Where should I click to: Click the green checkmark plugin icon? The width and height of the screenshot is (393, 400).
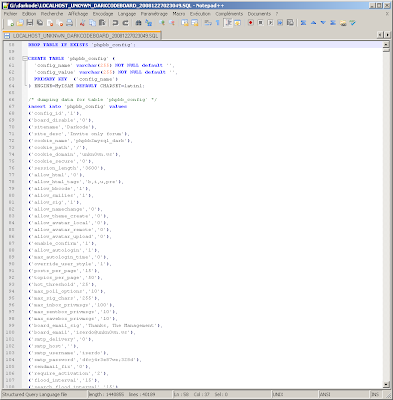point(353,23)
